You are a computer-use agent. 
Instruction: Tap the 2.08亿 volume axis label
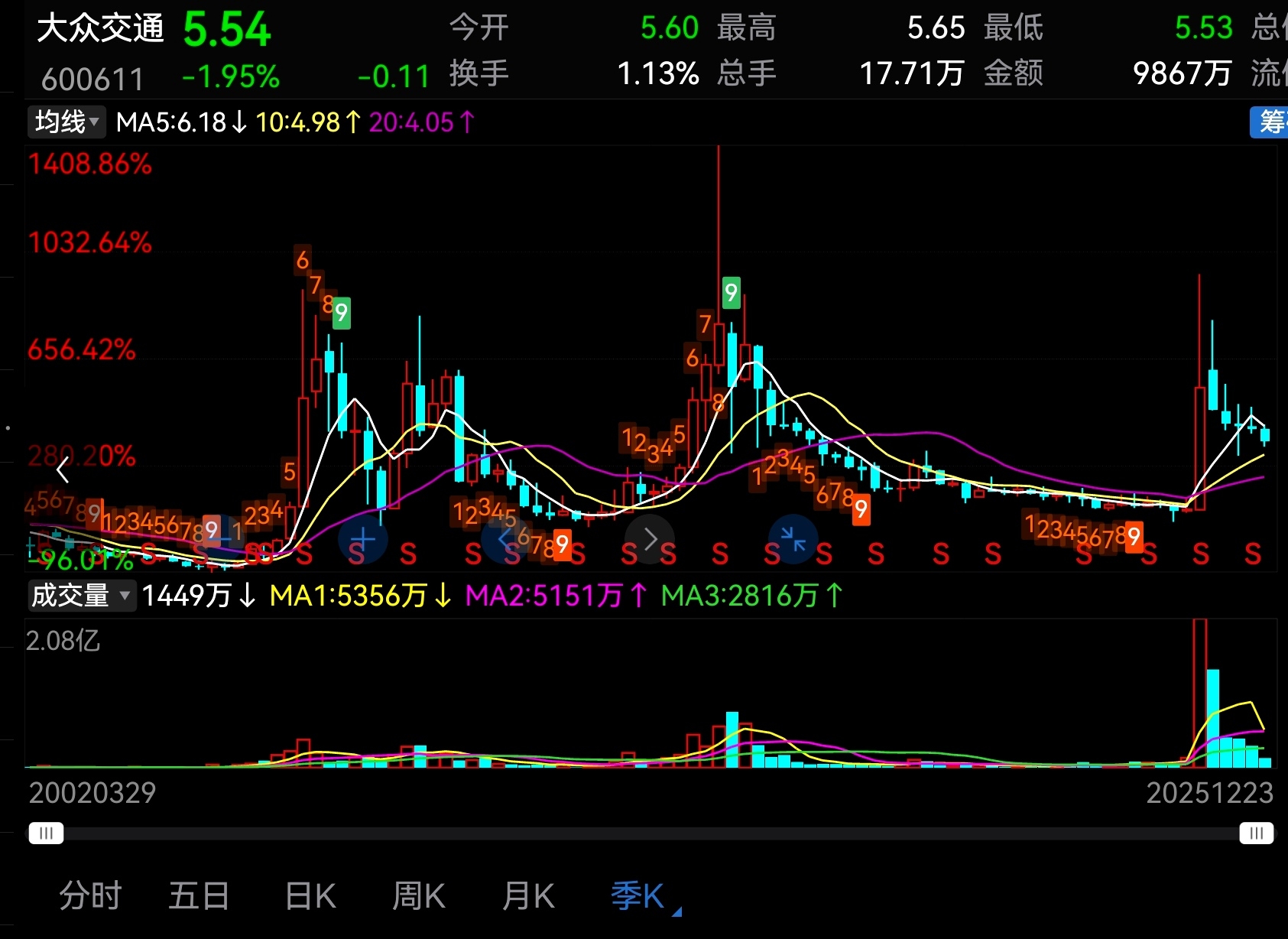point(63,641)
